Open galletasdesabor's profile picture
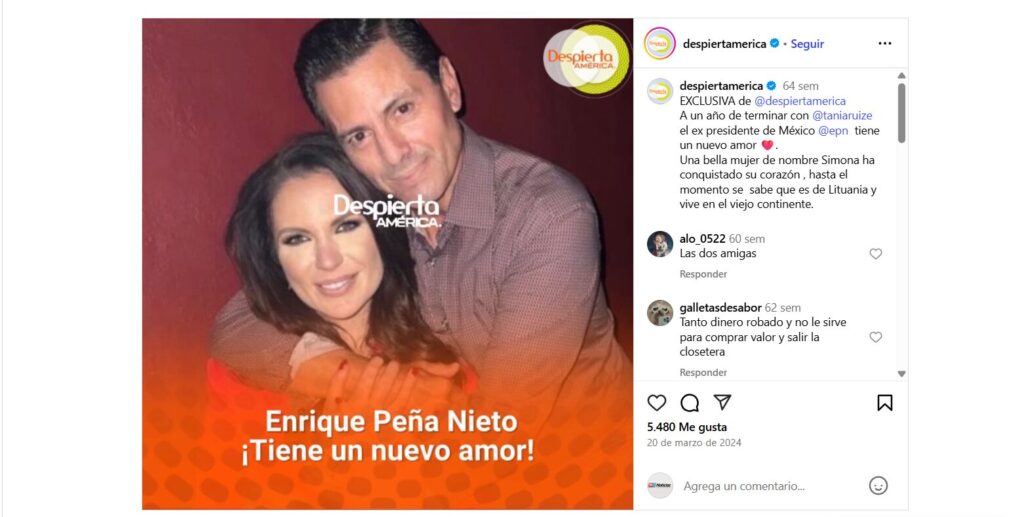1024x517 pixels. pyautogui.click(x=660, y=313)
